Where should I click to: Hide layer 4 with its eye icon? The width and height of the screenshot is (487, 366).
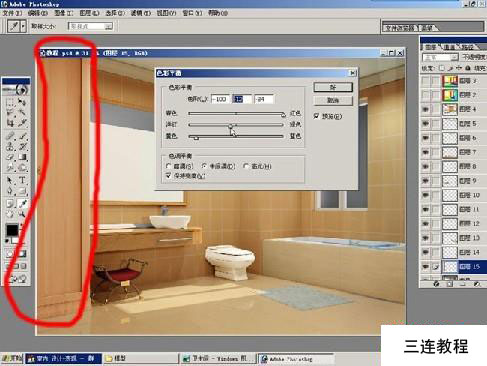tap(426, 109)
